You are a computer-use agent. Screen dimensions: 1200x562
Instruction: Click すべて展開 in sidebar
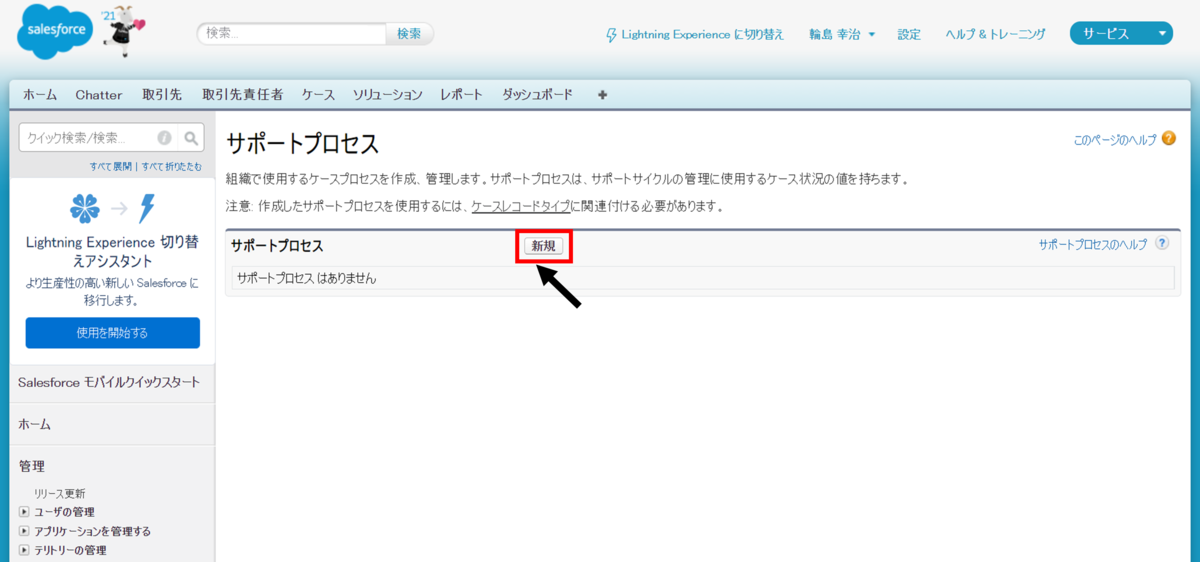[113, 166]
